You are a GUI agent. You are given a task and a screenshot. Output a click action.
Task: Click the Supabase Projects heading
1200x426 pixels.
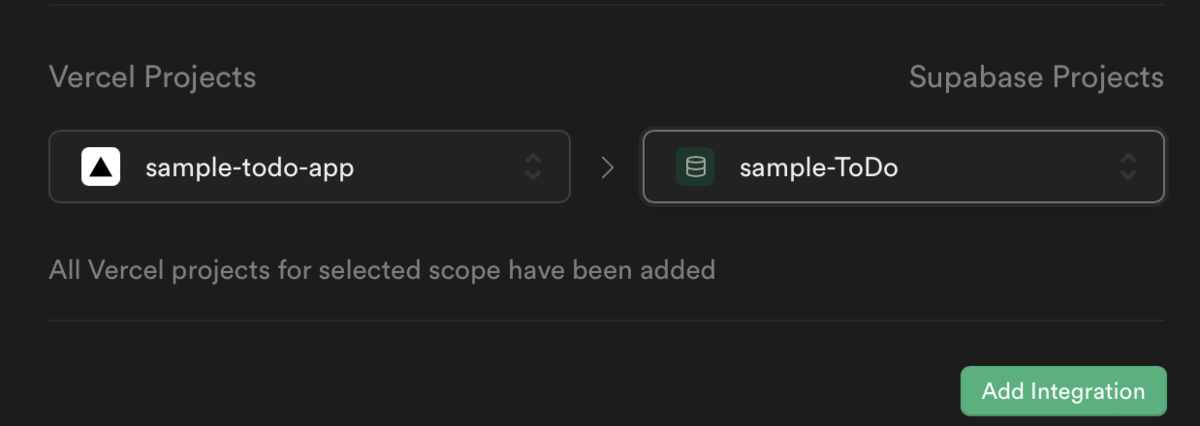pos(1036,77)
